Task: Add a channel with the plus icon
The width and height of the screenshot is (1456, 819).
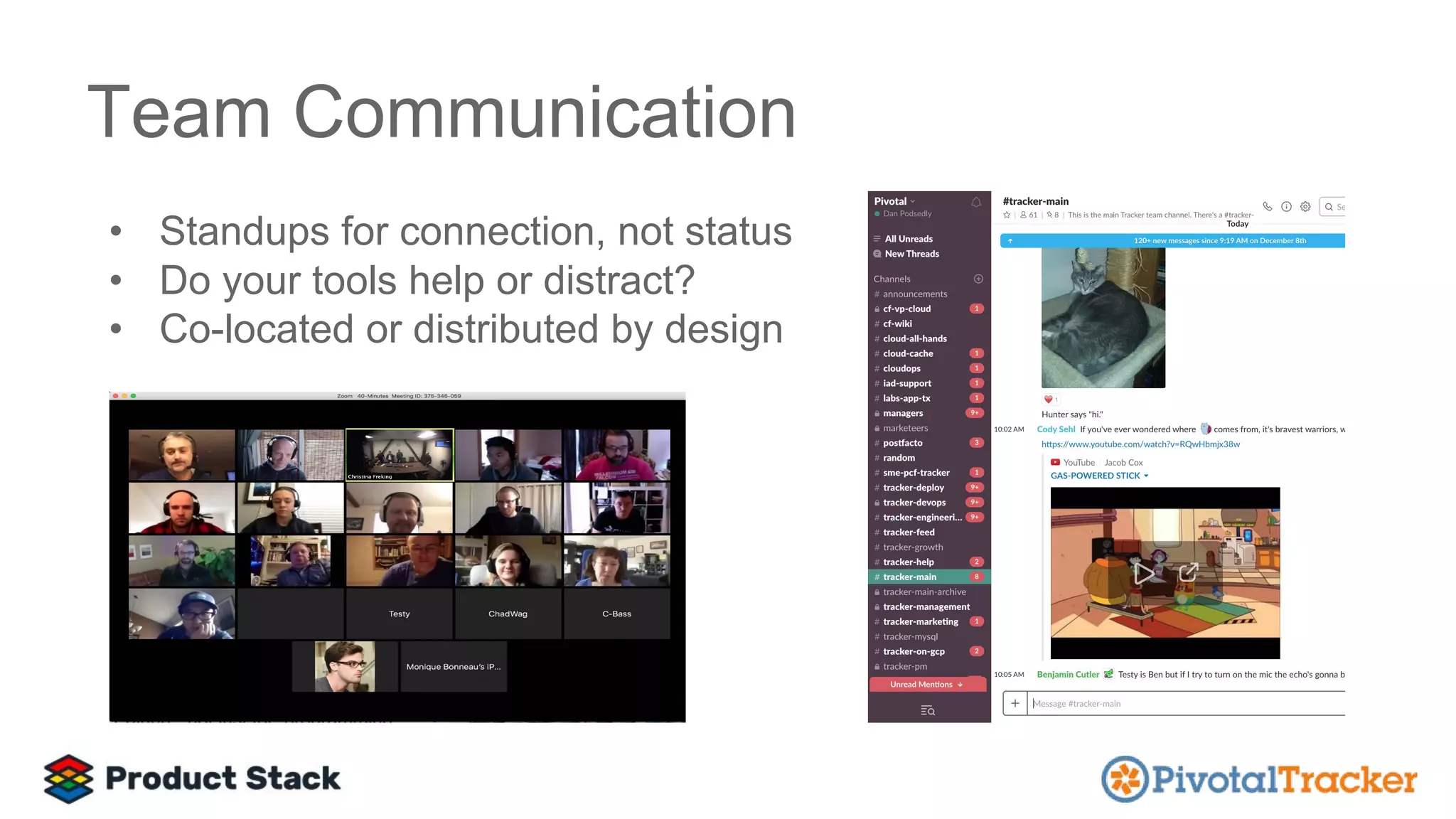Action: click(x=978, y=279)
